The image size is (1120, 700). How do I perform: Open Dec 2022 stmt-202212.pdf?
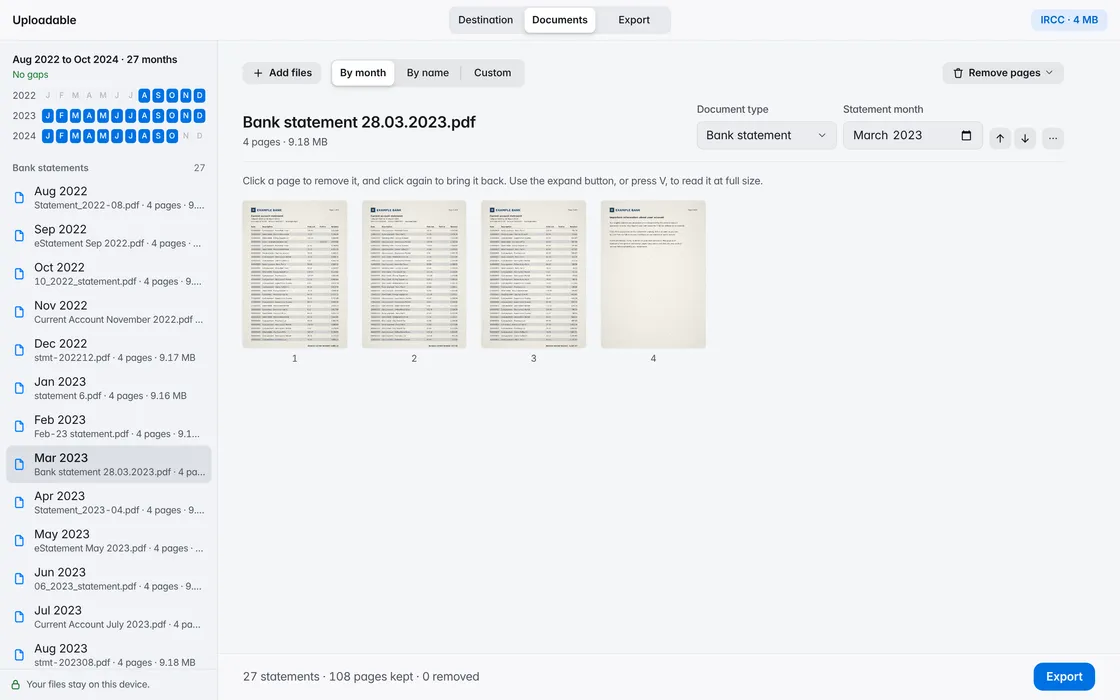109,350
